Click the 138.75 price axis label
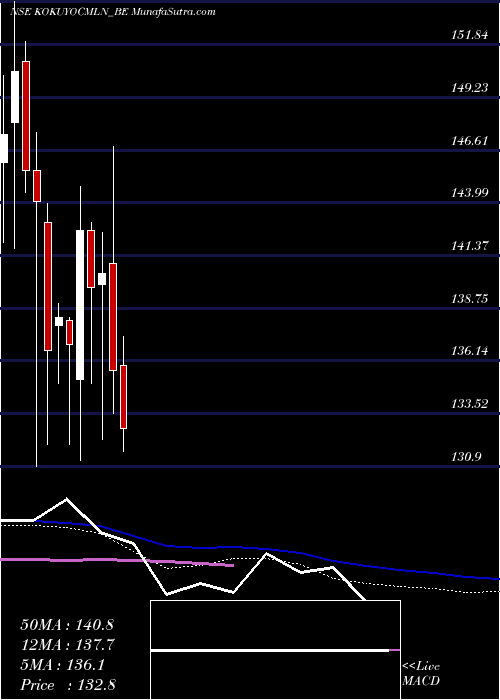The image size is (500, 700). (x=469, y=298)
